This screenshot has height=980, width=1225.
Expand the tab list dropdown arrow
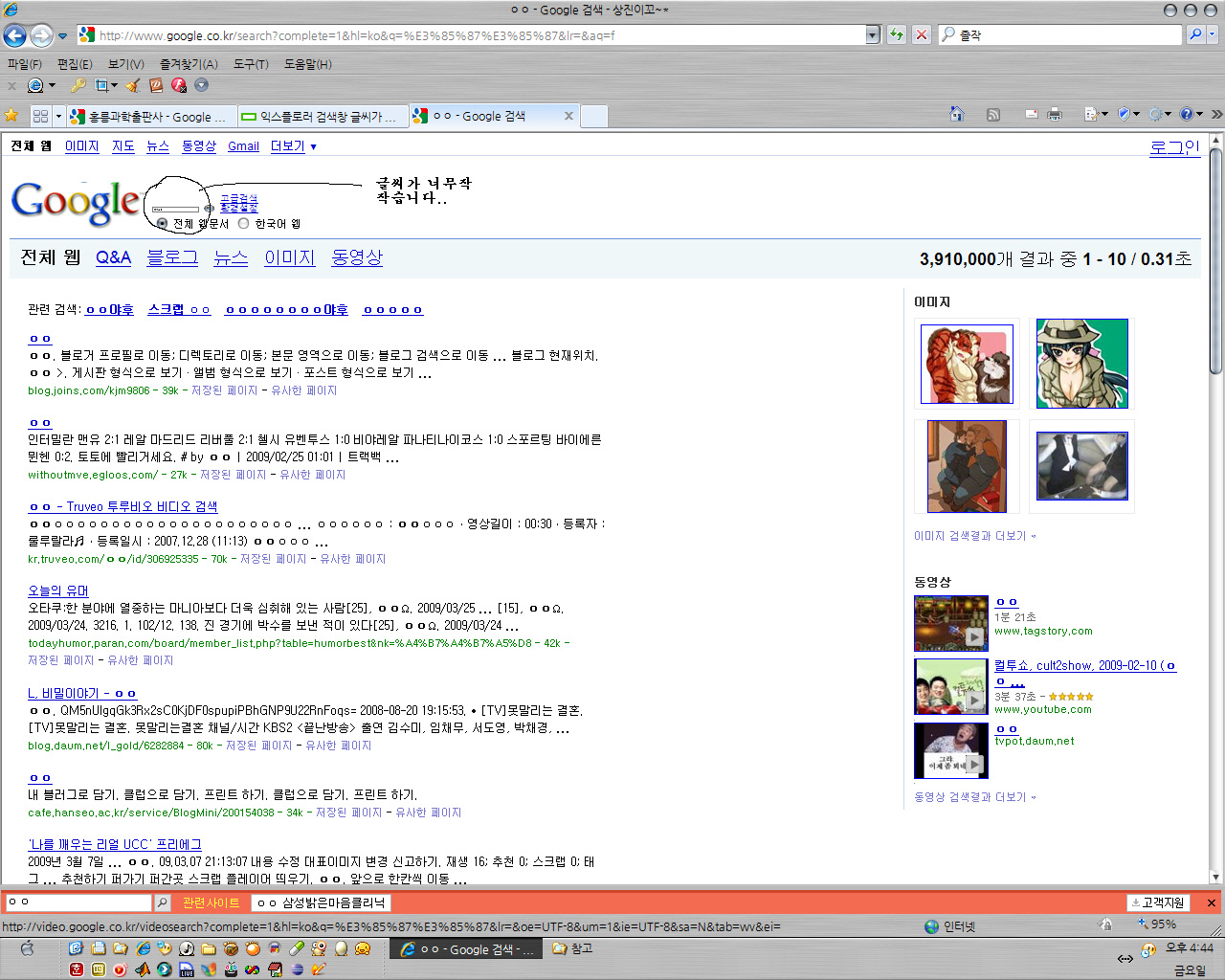click(x=58, y=116)
